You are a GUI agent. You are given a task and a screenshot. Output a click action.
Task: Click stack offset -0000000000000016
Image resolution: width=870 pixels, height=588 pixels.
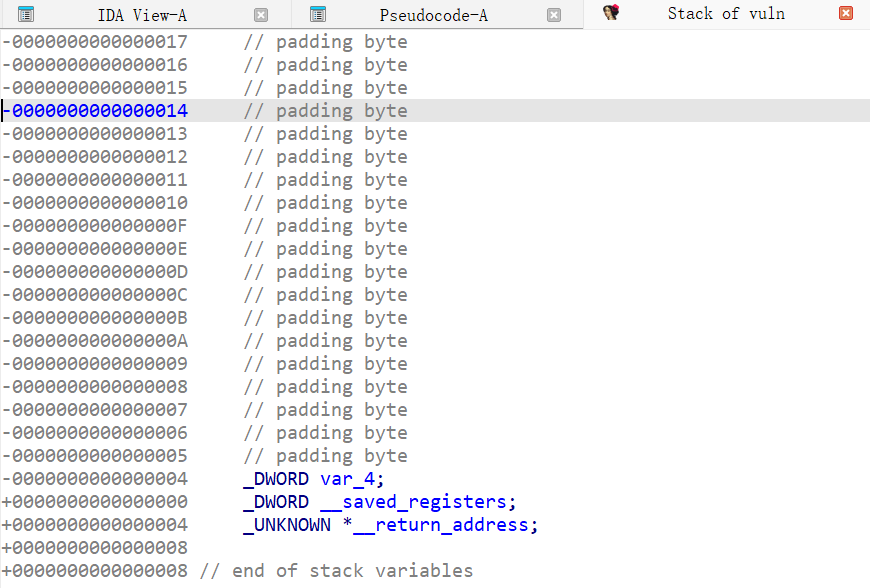95,65
